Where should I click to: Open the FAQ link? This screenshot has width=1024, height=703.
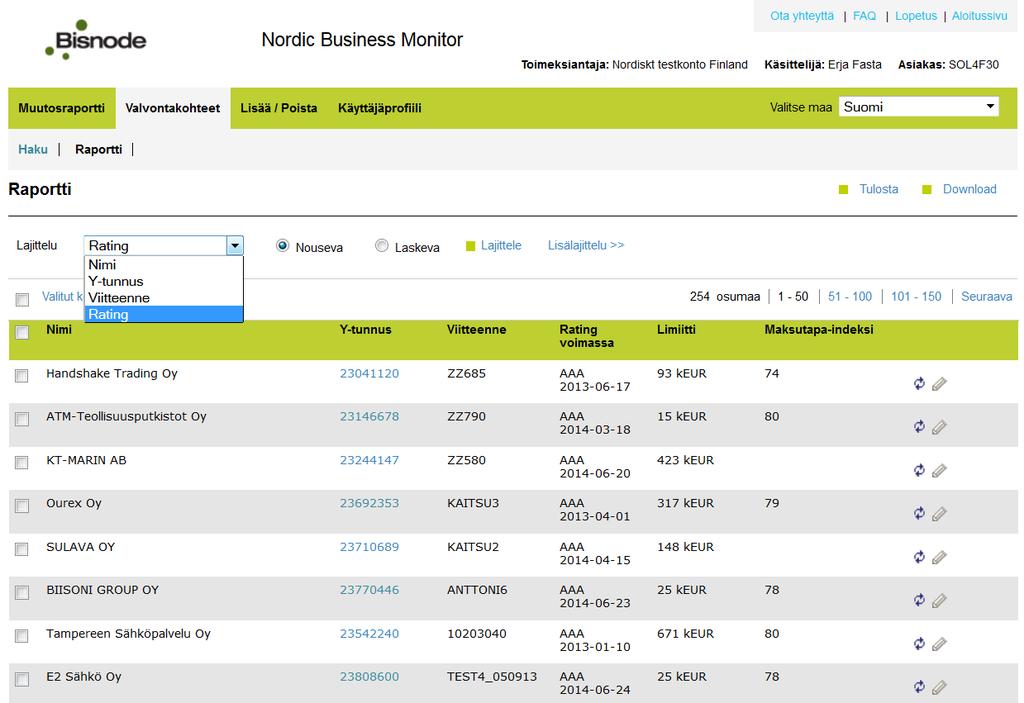pos(864,16)
